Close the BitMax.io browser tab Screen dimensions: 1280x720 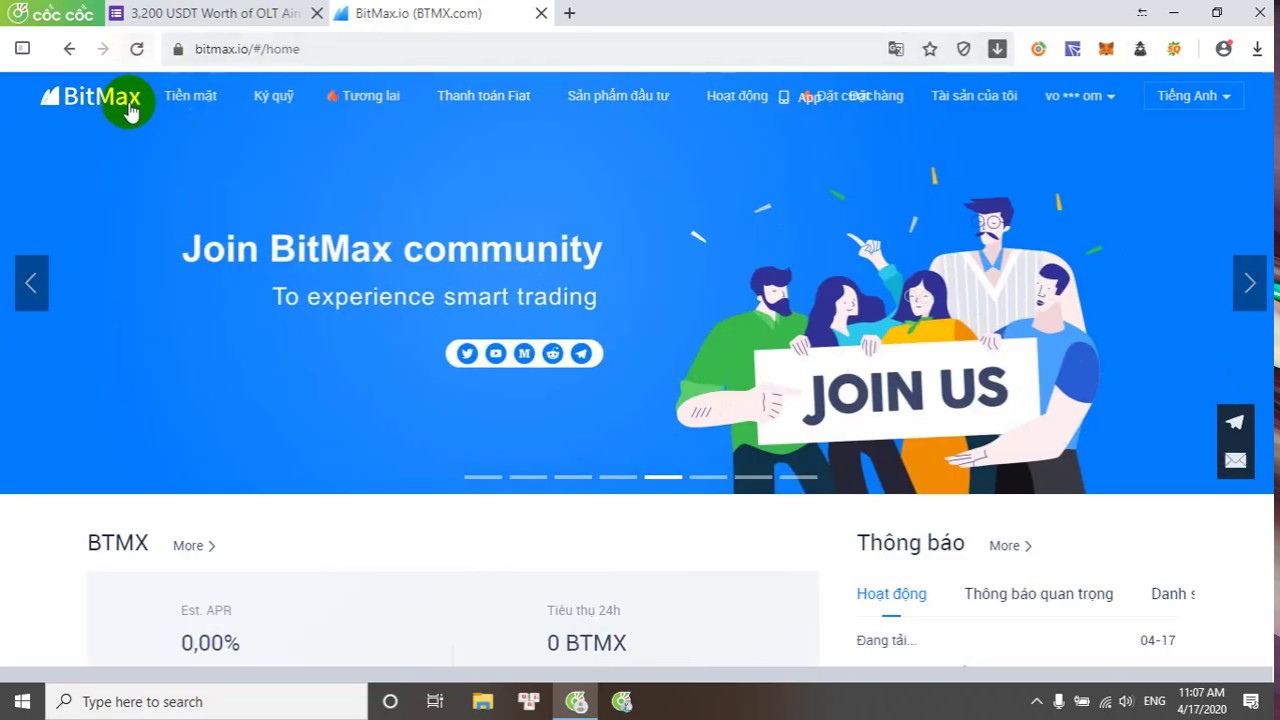coord(541,13)
